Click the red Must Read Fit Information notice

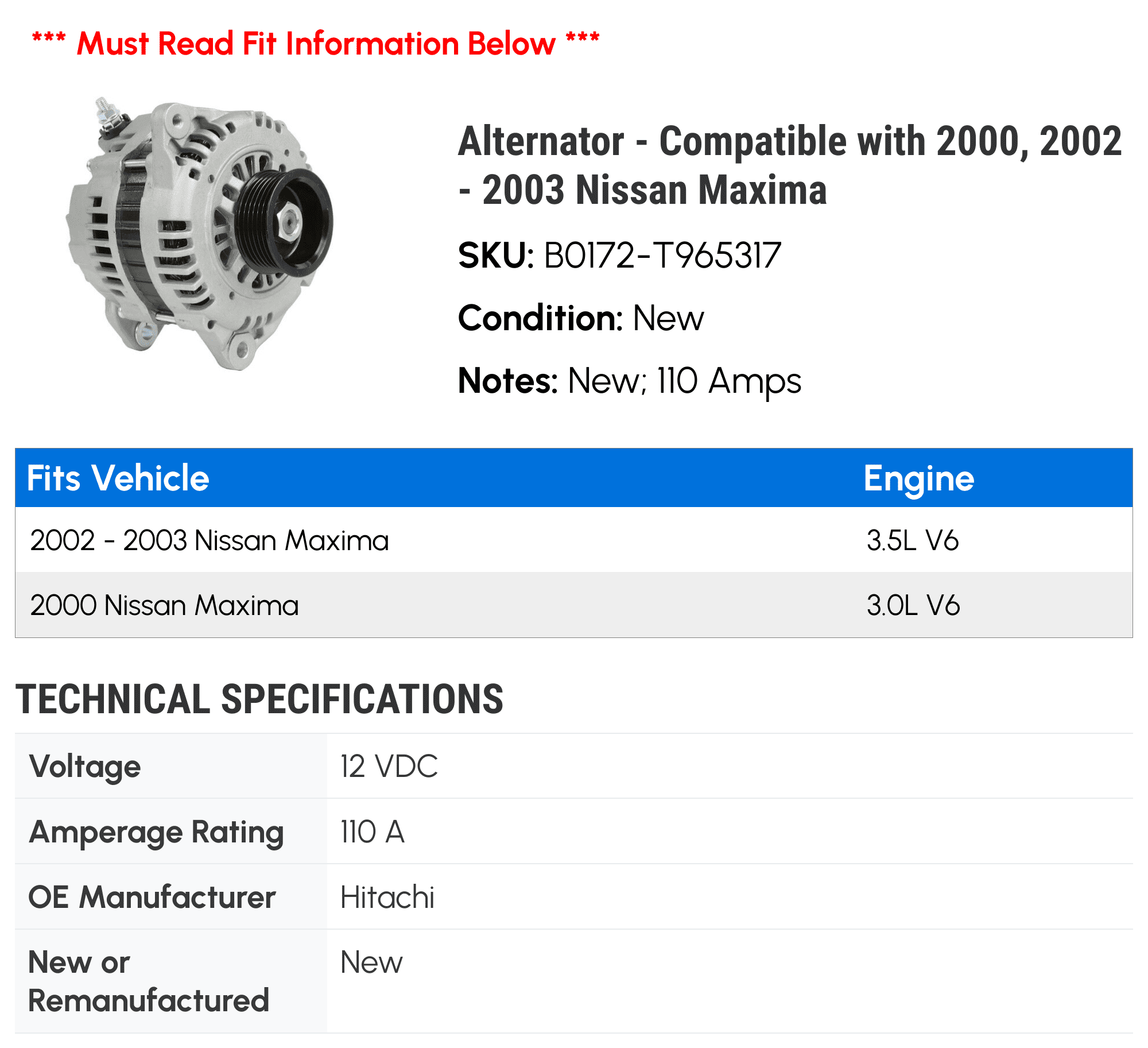[316, 44]
